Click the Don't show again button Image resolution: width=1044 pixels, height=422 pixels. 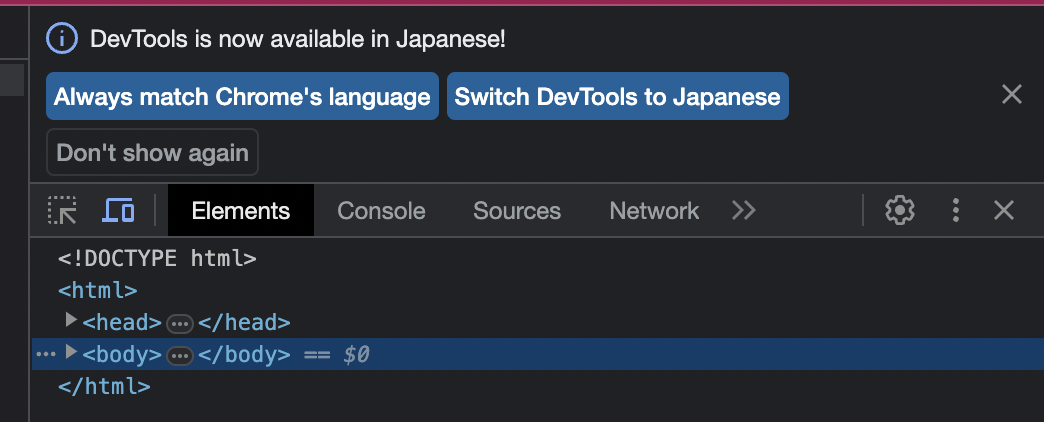click(152, 152)
